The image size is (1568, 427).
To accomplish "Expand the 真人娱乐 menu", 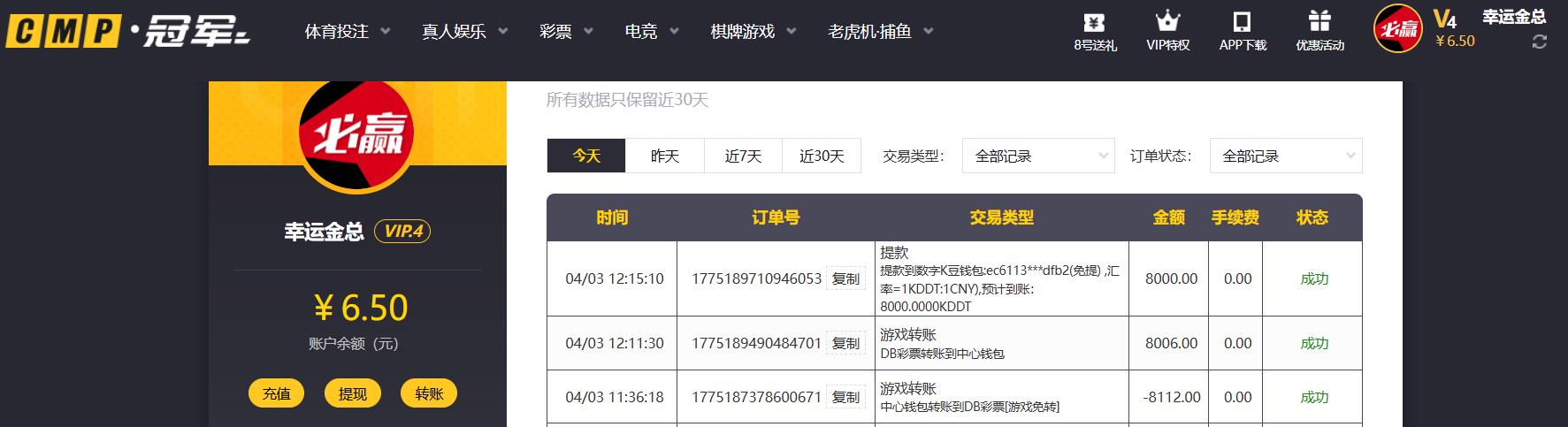I will click(464, 32).
